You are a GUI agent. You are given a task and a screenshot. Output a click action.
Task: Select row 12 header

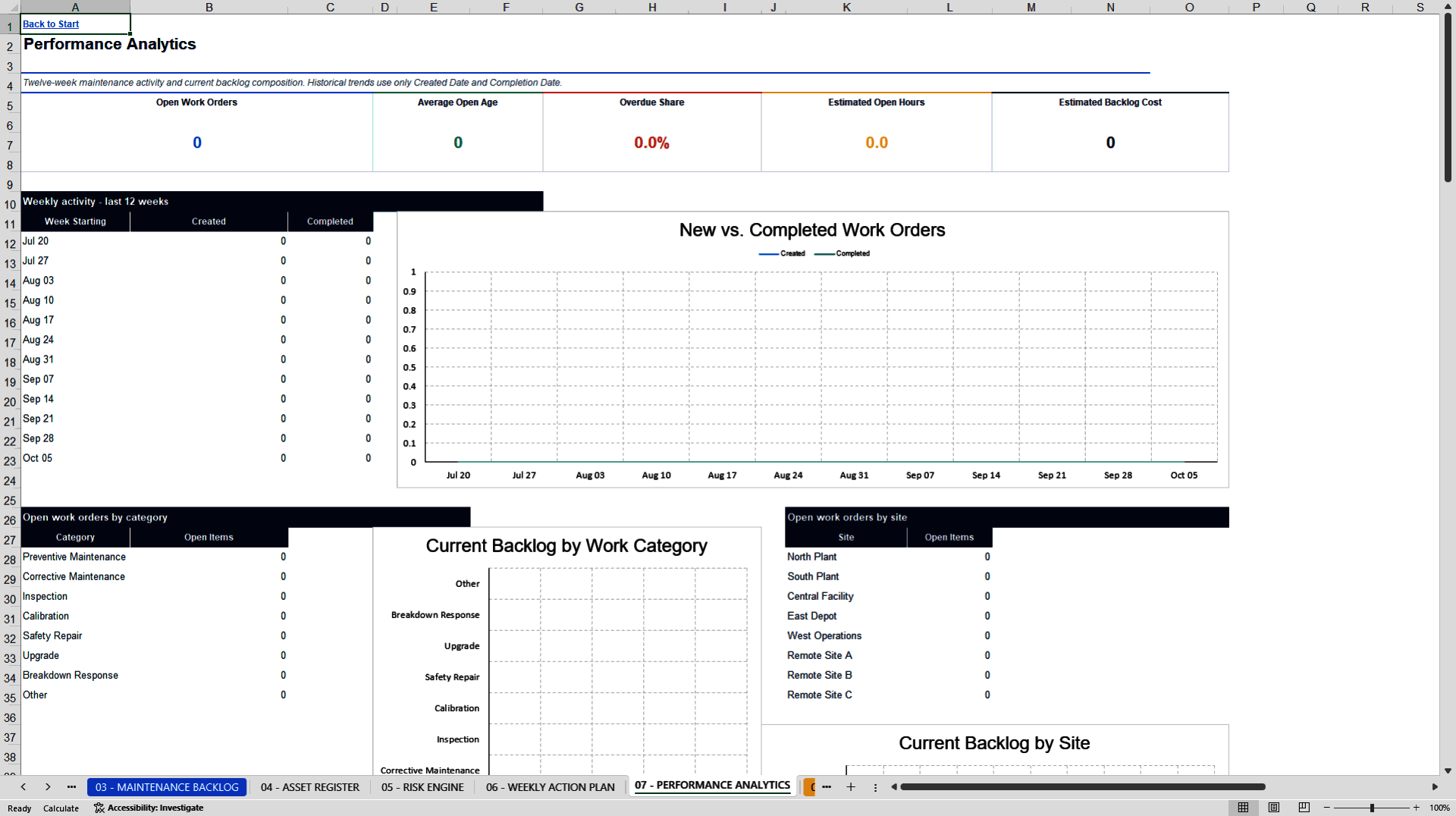click(10, 244)
